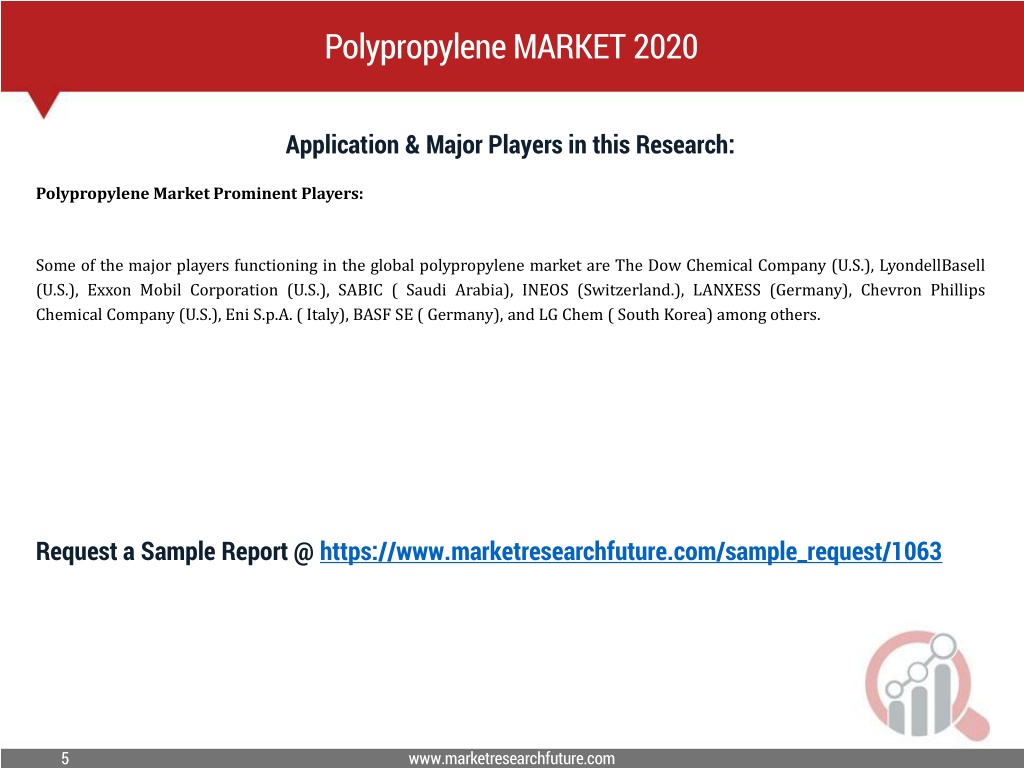Click 'South Korea' in the paragraph
This screenshot has width=1024, height=768.
coord(662,315)
